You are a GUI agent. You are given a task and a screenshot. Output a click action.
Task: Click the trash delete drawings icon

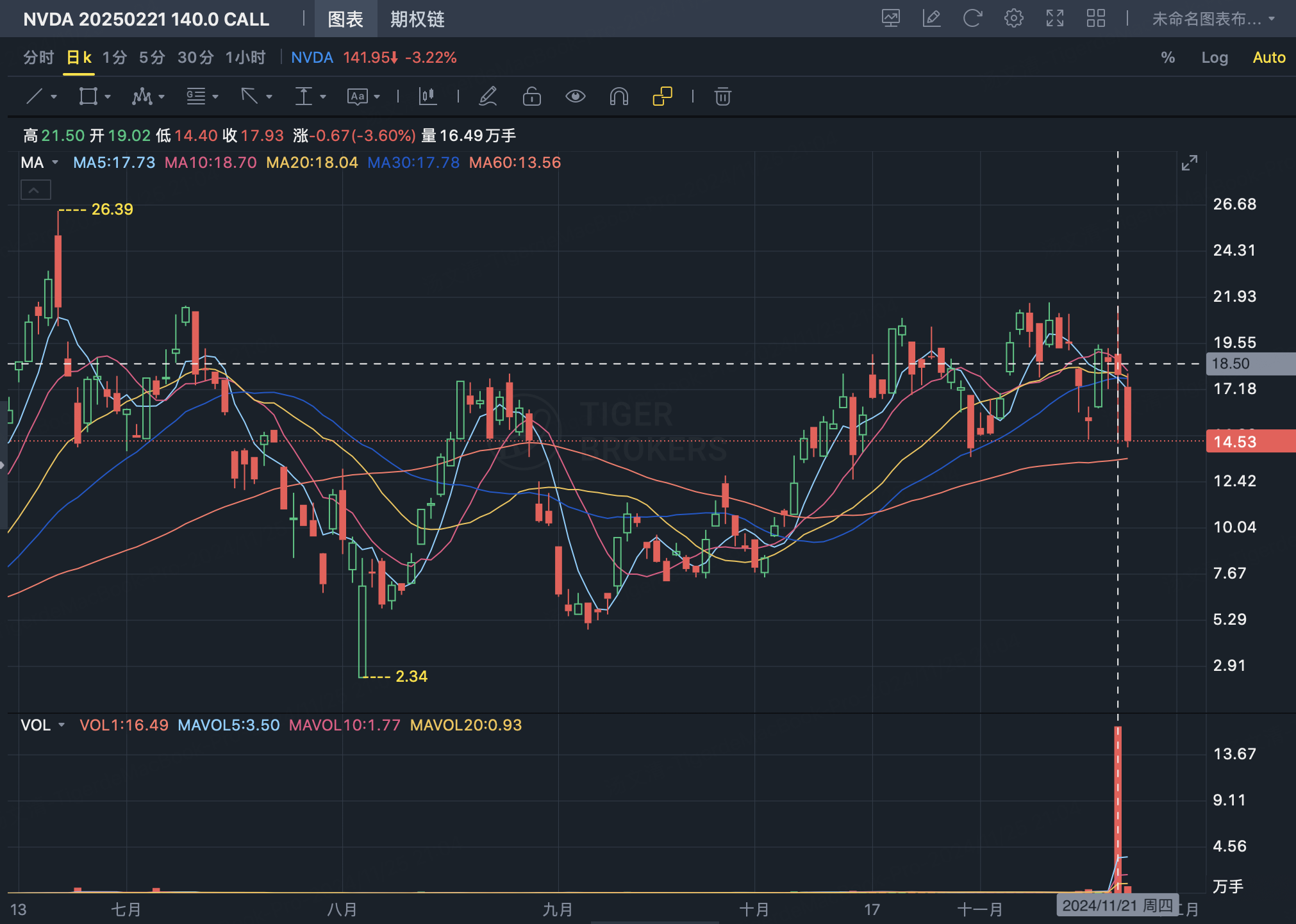[722, 97]
